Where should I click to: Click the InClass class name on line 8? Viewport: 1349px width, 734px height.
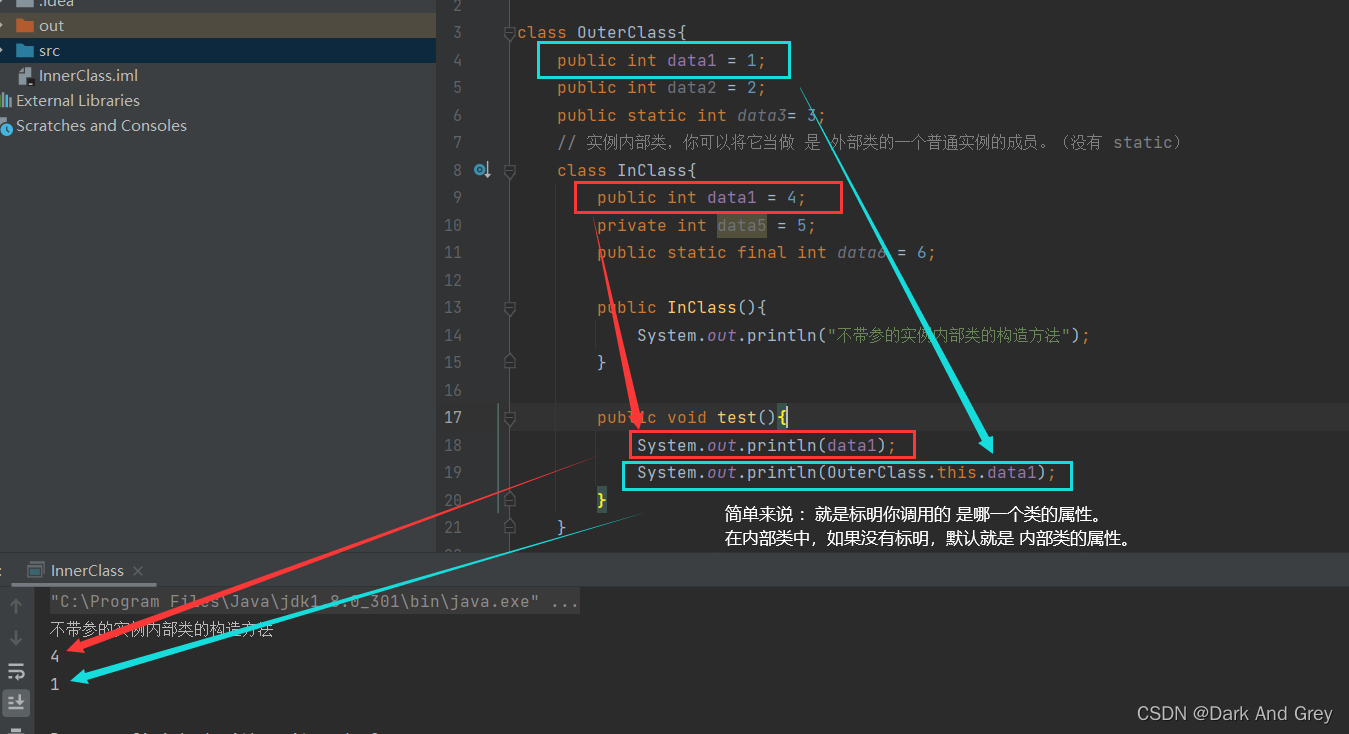(652, 171)
